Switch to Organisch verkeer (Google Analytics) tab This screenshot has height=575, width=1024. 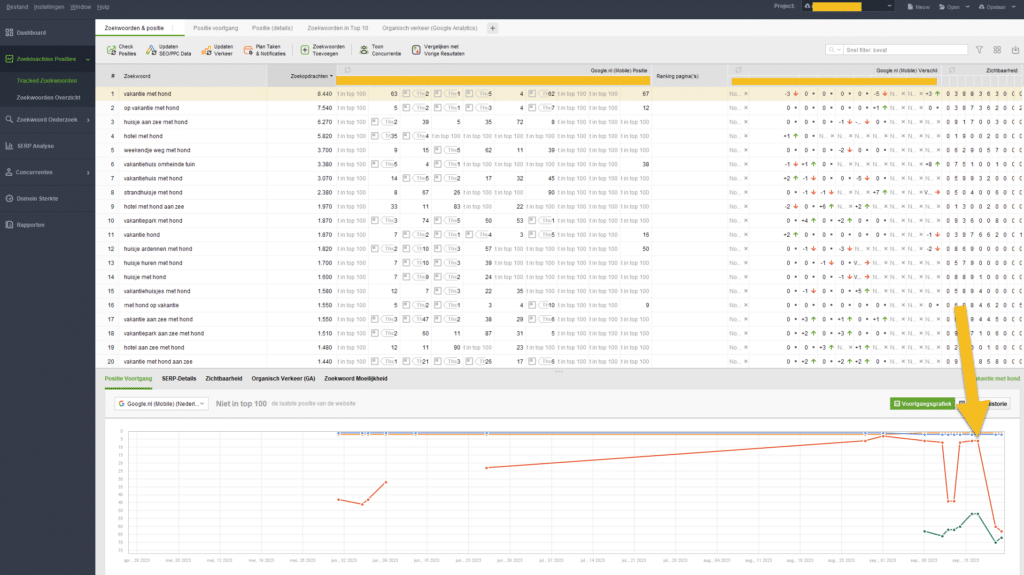430,28
